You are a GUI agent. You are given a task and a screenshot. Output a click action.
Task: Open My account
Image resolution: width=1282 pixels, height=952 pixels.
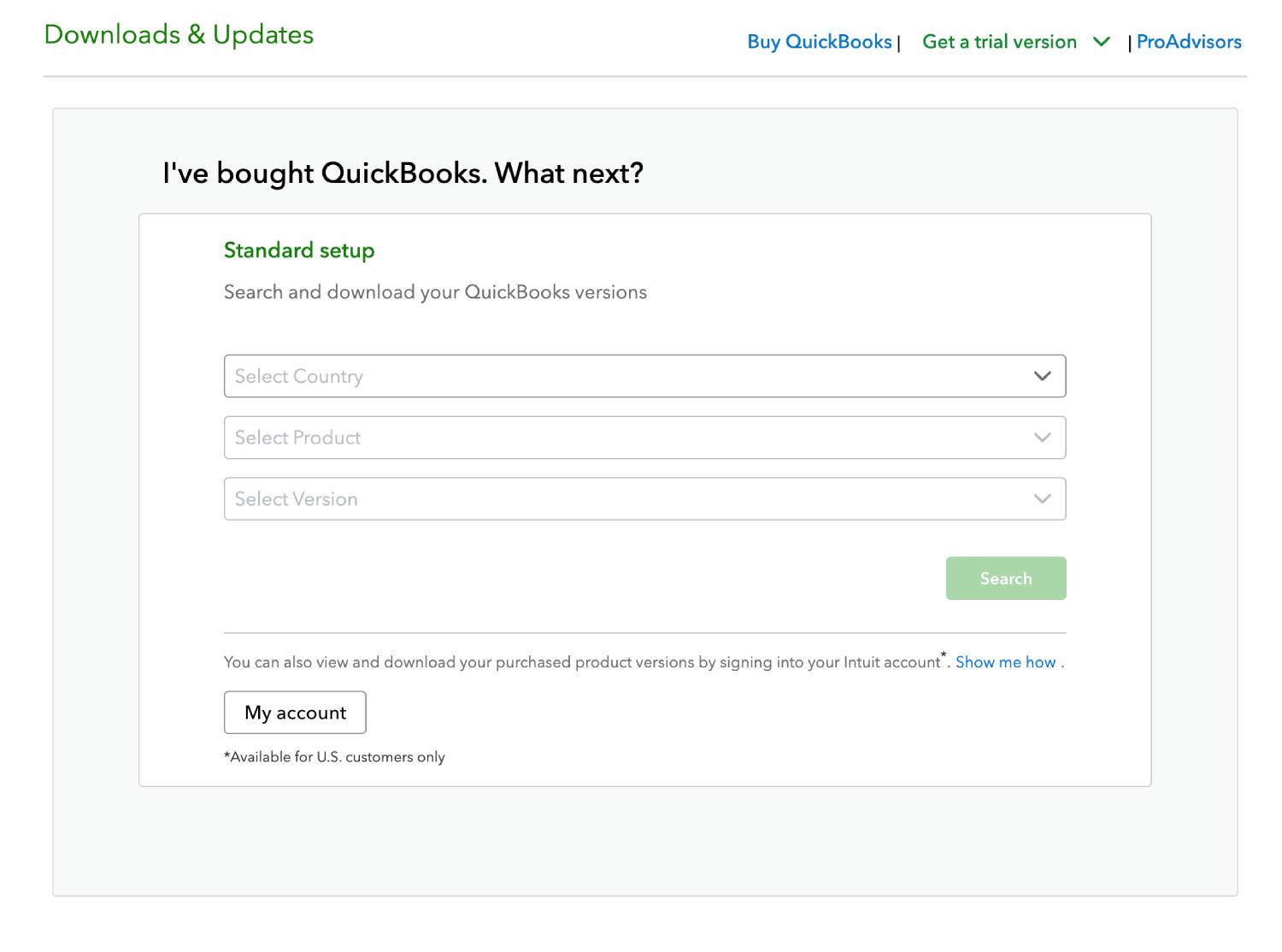294,712
